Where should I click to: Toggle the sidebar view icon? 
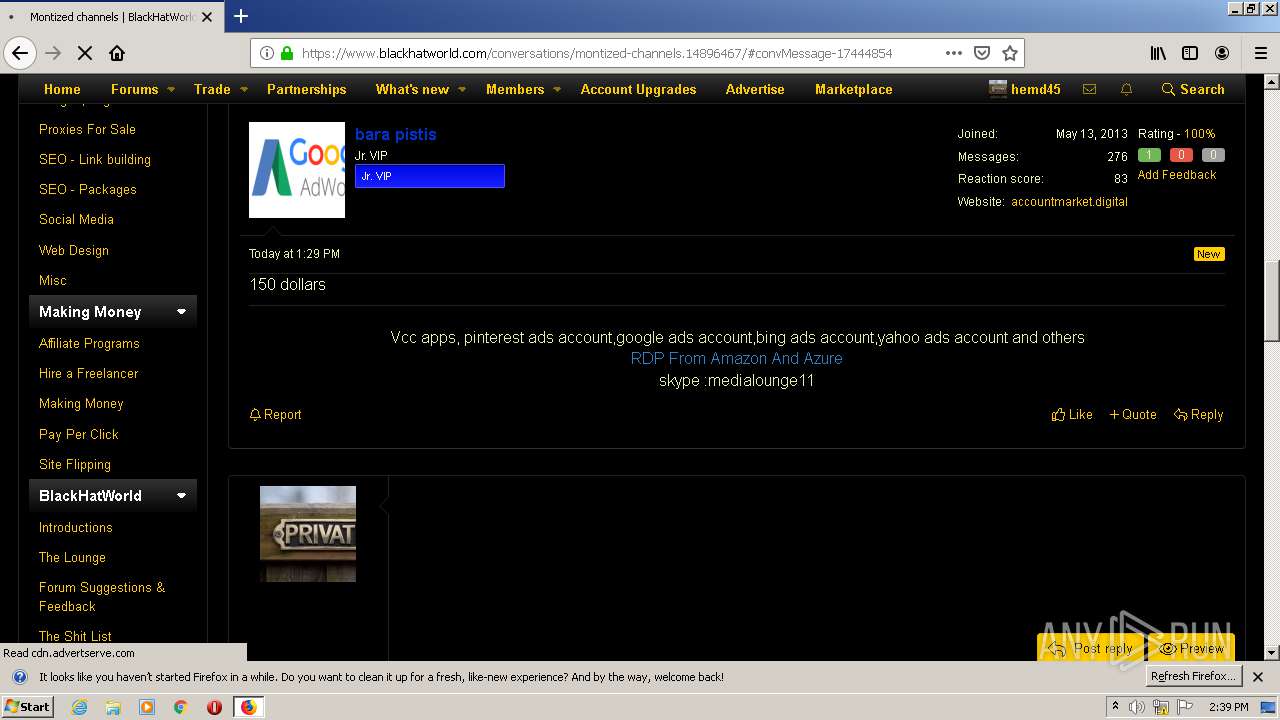pos(1190,53)
